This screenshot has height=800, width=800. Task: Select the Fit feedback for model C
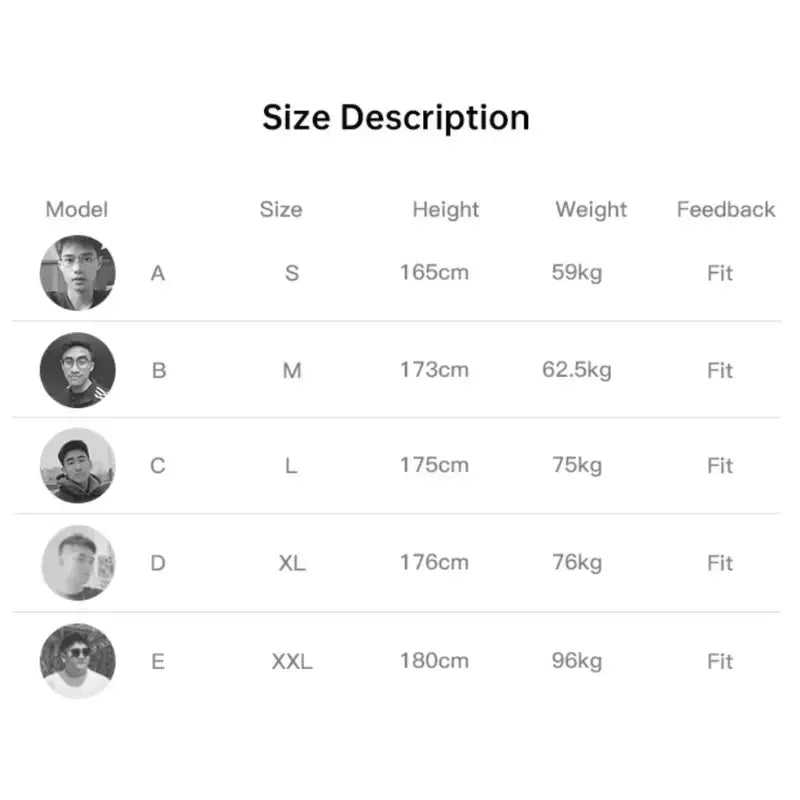[720, 466]
